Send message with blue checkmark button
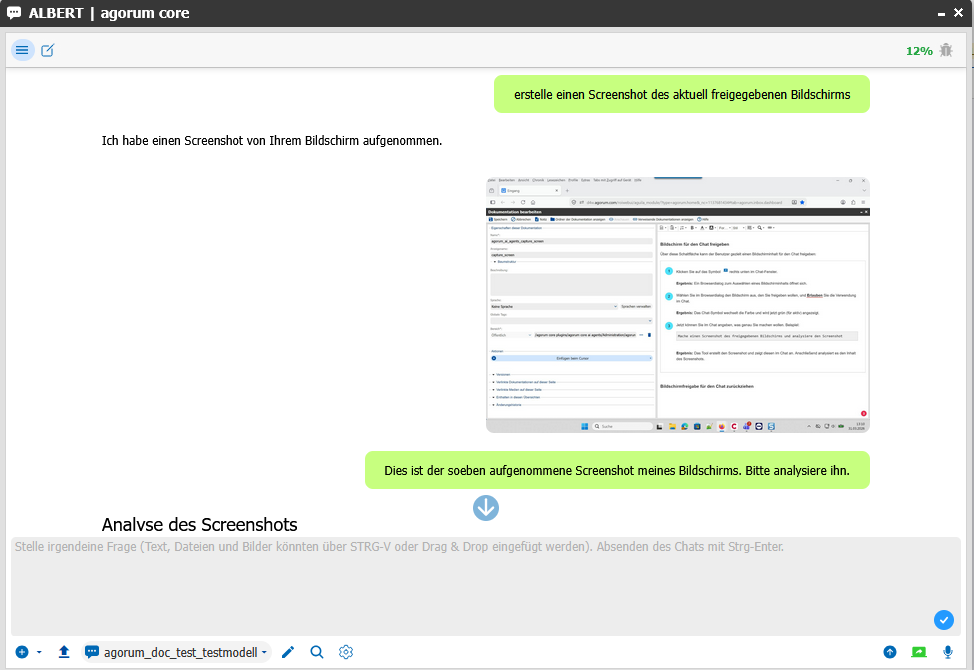Viewport: 974px width, 670px height. (x=944, y=620)
